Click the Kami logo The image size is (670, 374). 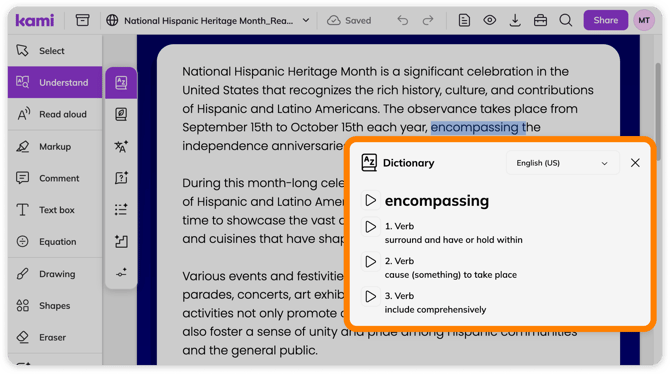[x=35, y=20]
